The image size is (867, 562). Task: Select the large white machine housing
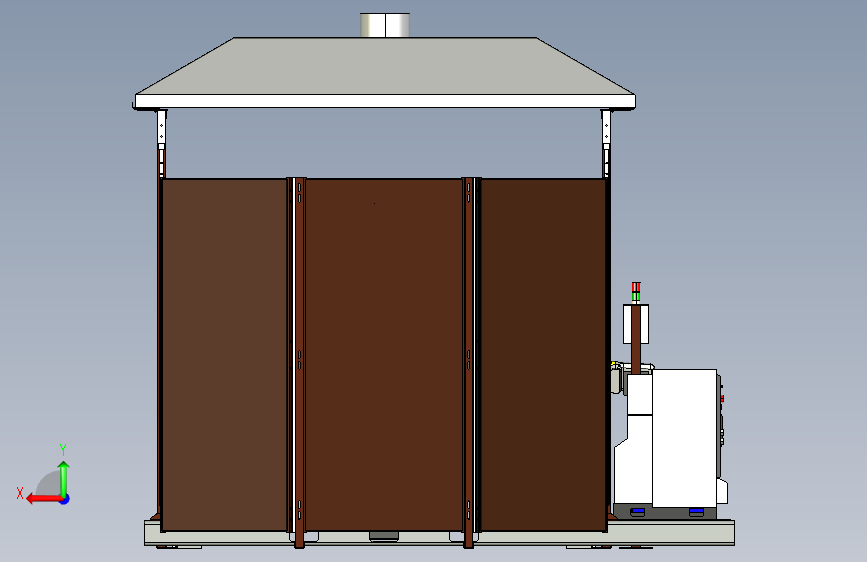pos(685,438)
